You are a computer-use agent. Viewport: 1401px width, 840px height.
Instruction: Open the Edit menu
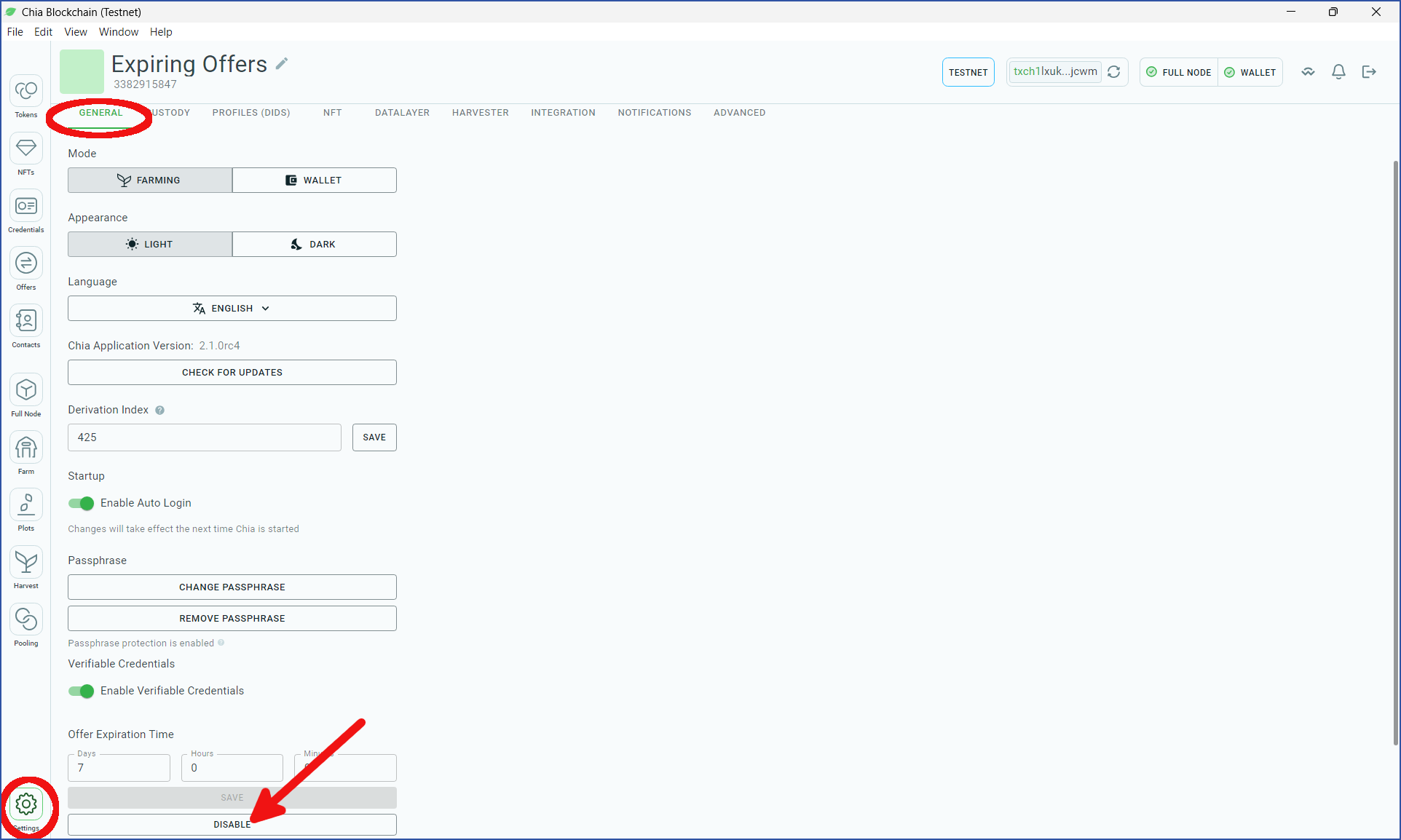pyautogui.click(x=43, y=32)
